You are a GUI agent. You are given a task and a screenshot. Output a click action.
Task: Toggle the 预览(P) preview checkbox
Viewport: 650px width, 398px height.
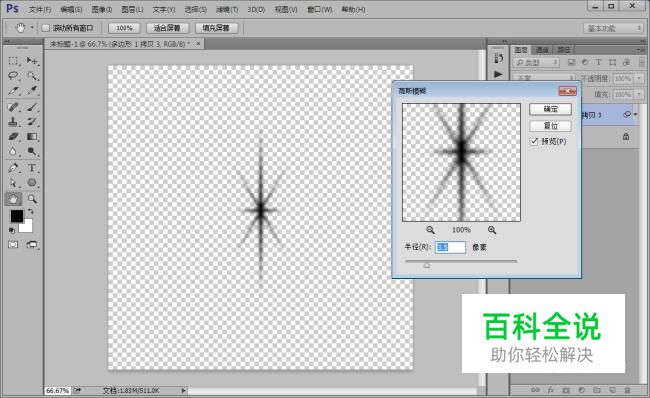534,141
